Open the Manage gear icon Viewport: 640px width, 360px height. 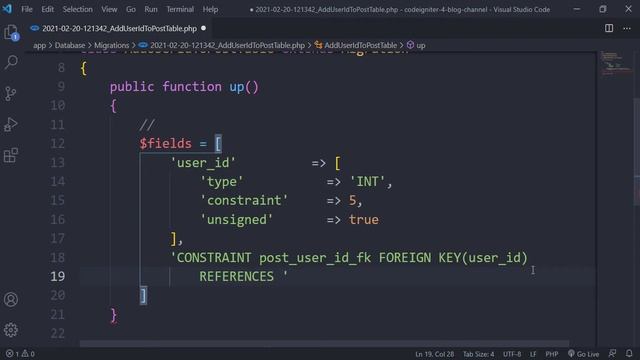pyautogui.click(x=11, y=330)
